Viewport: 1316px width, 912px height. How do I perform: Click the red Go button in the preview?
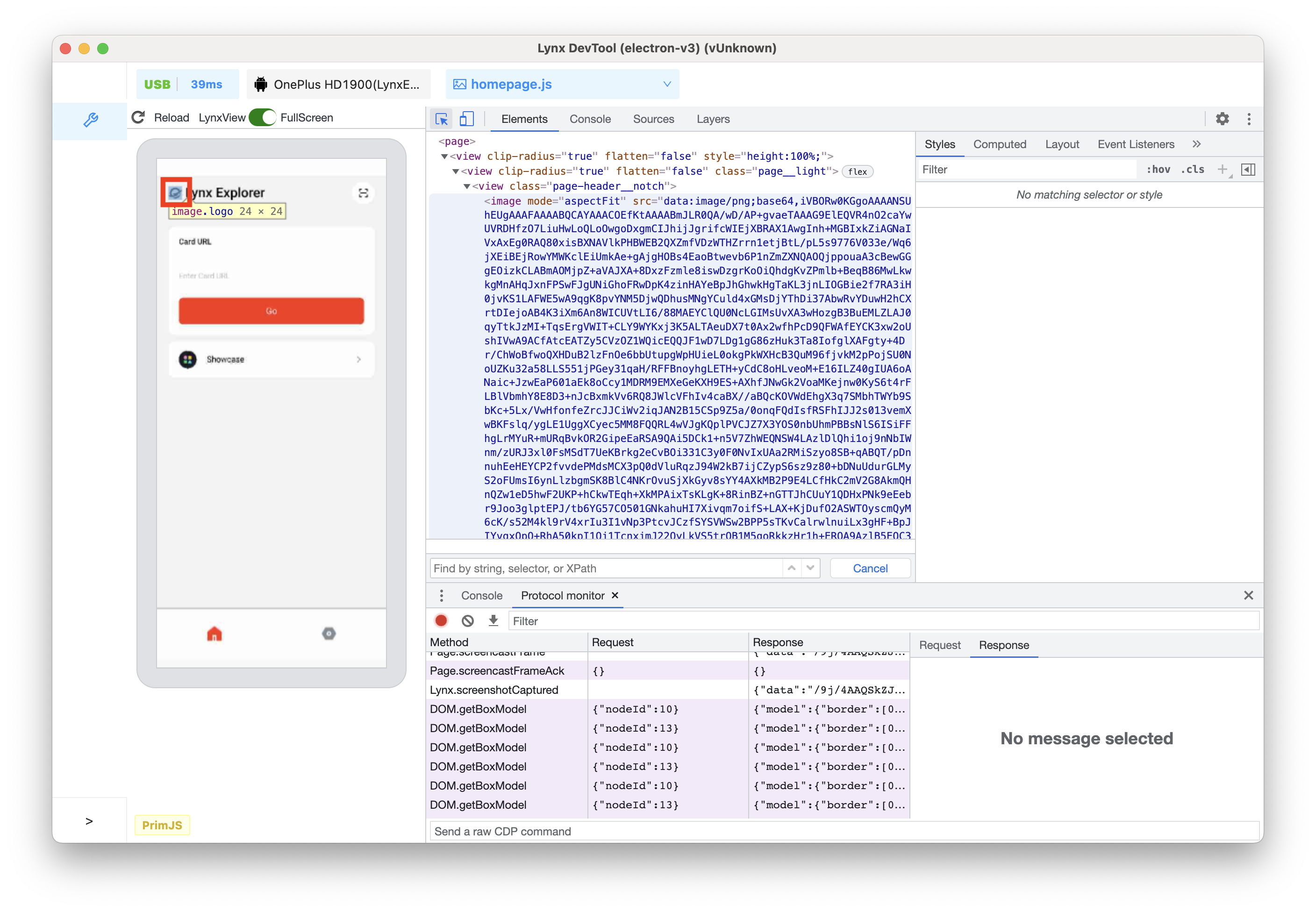[271, 311]
